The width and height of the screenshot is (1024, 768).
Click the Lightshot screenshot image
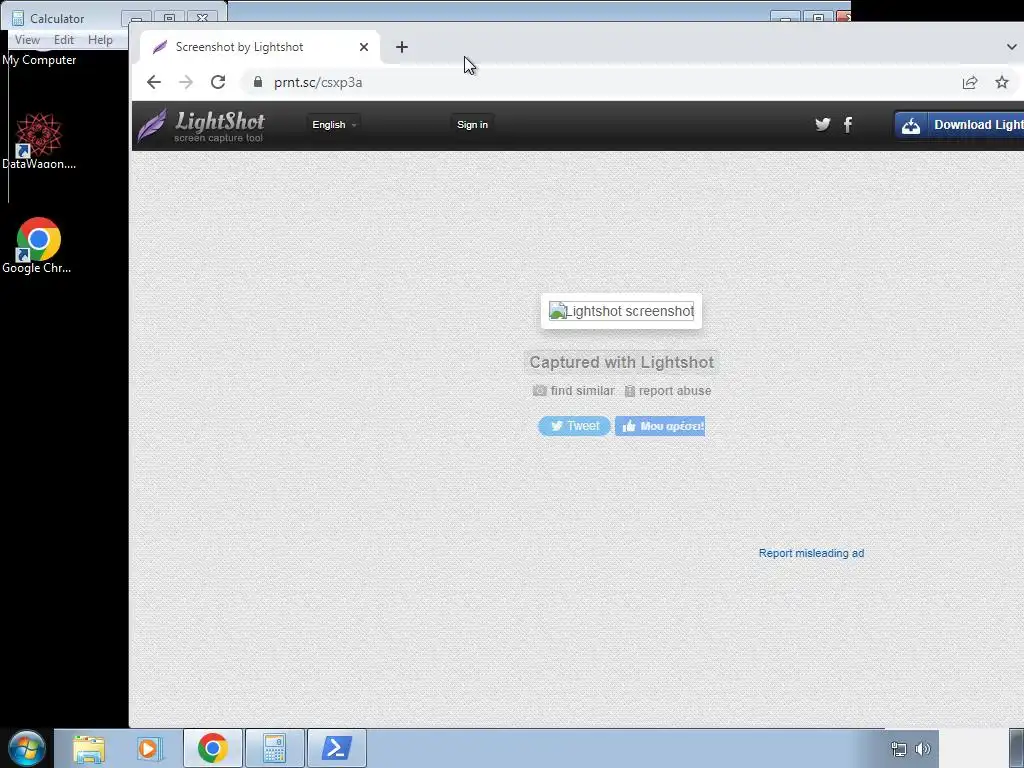point(621,311)
